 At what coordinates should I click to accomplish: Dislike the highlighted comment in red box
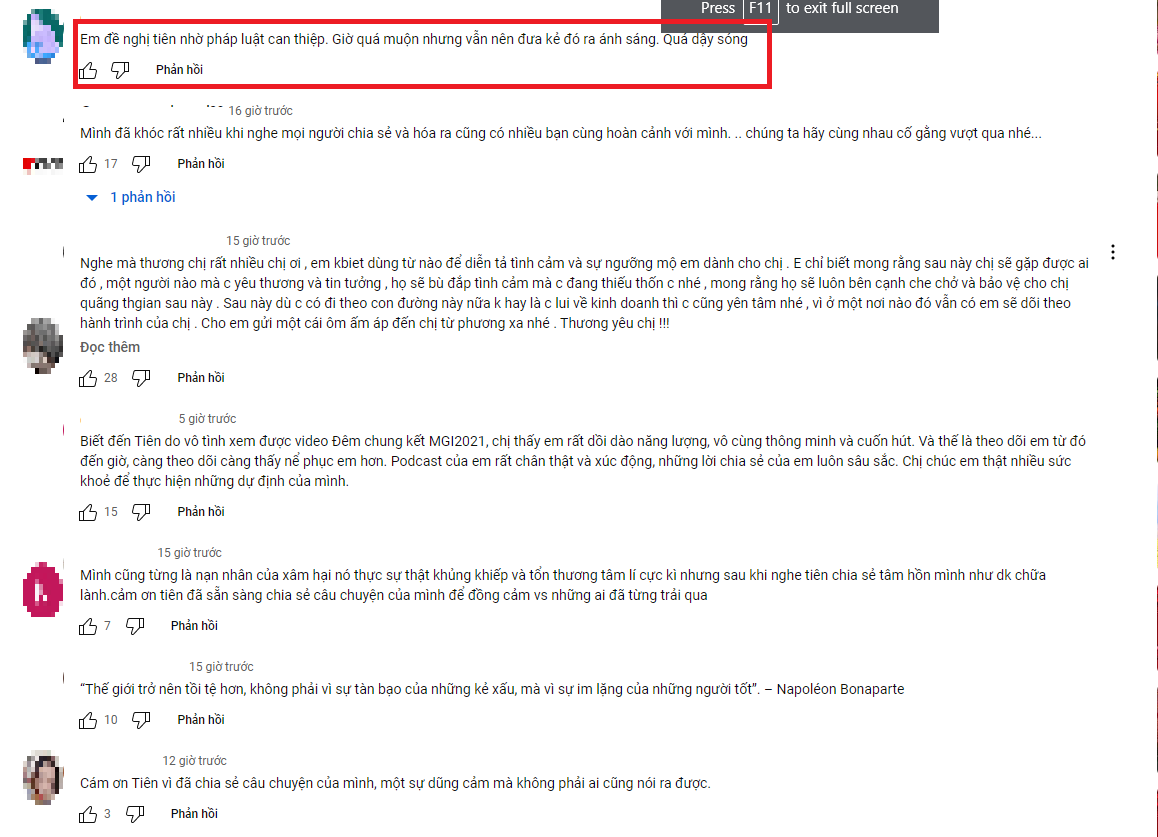(x=120, y=70)
